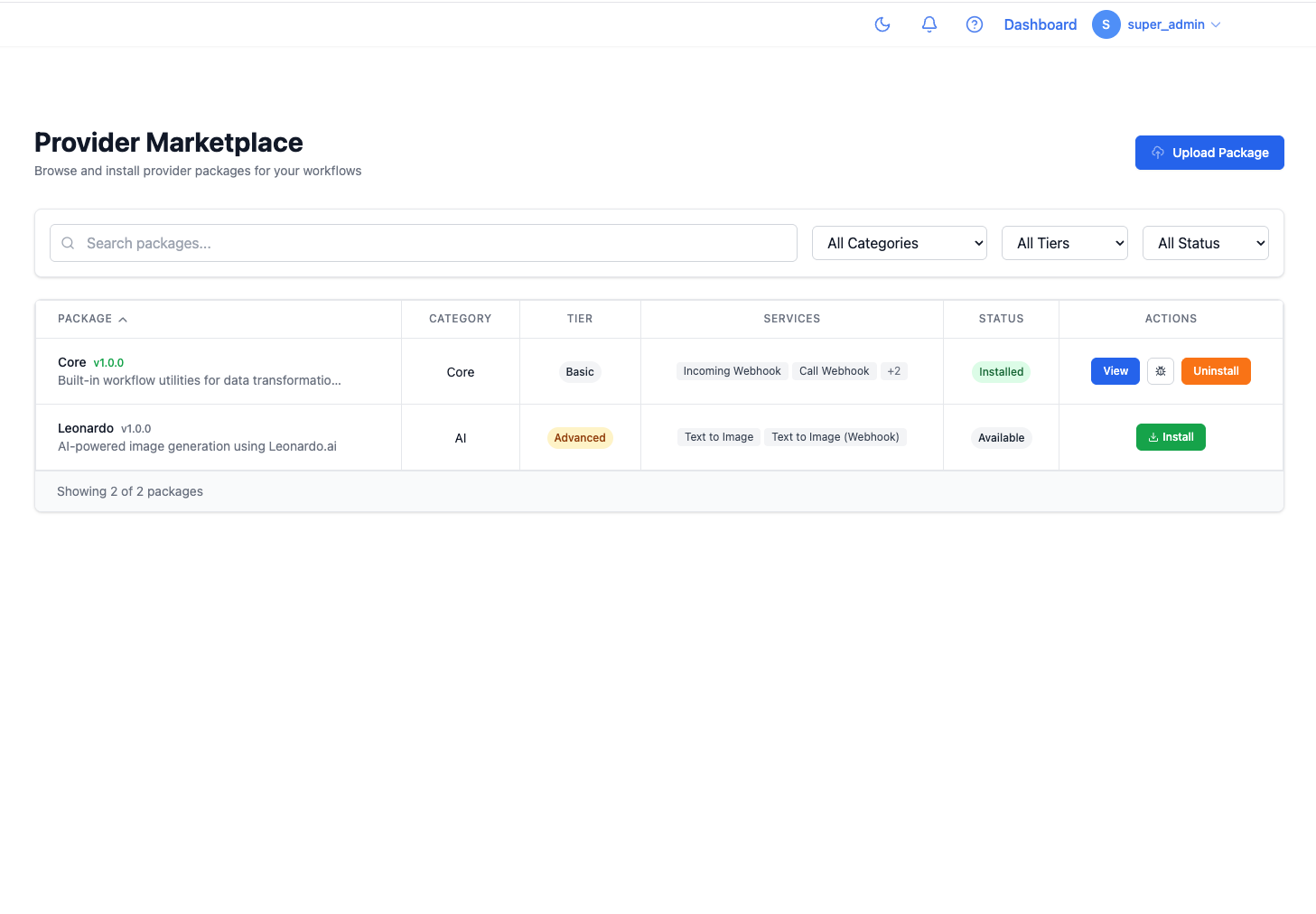
Task: Install the Leonardo package
Action: pos(1170,437)
